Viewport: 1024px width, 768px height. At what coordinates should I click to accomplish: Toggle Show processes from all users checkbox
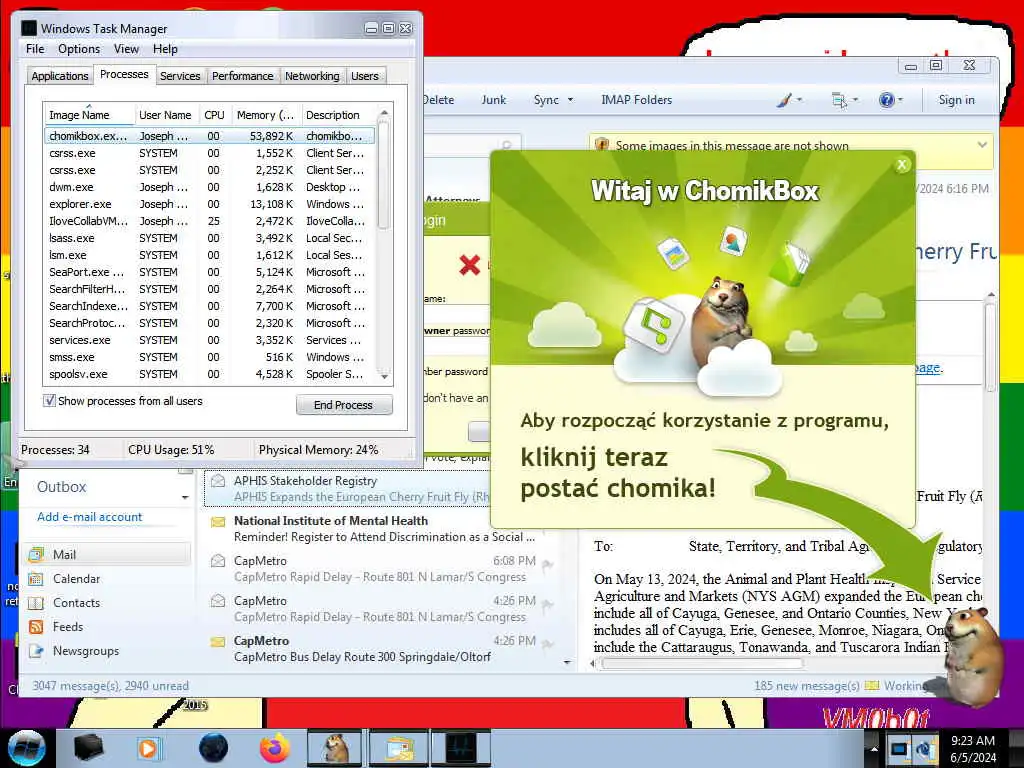pos(49,401)
